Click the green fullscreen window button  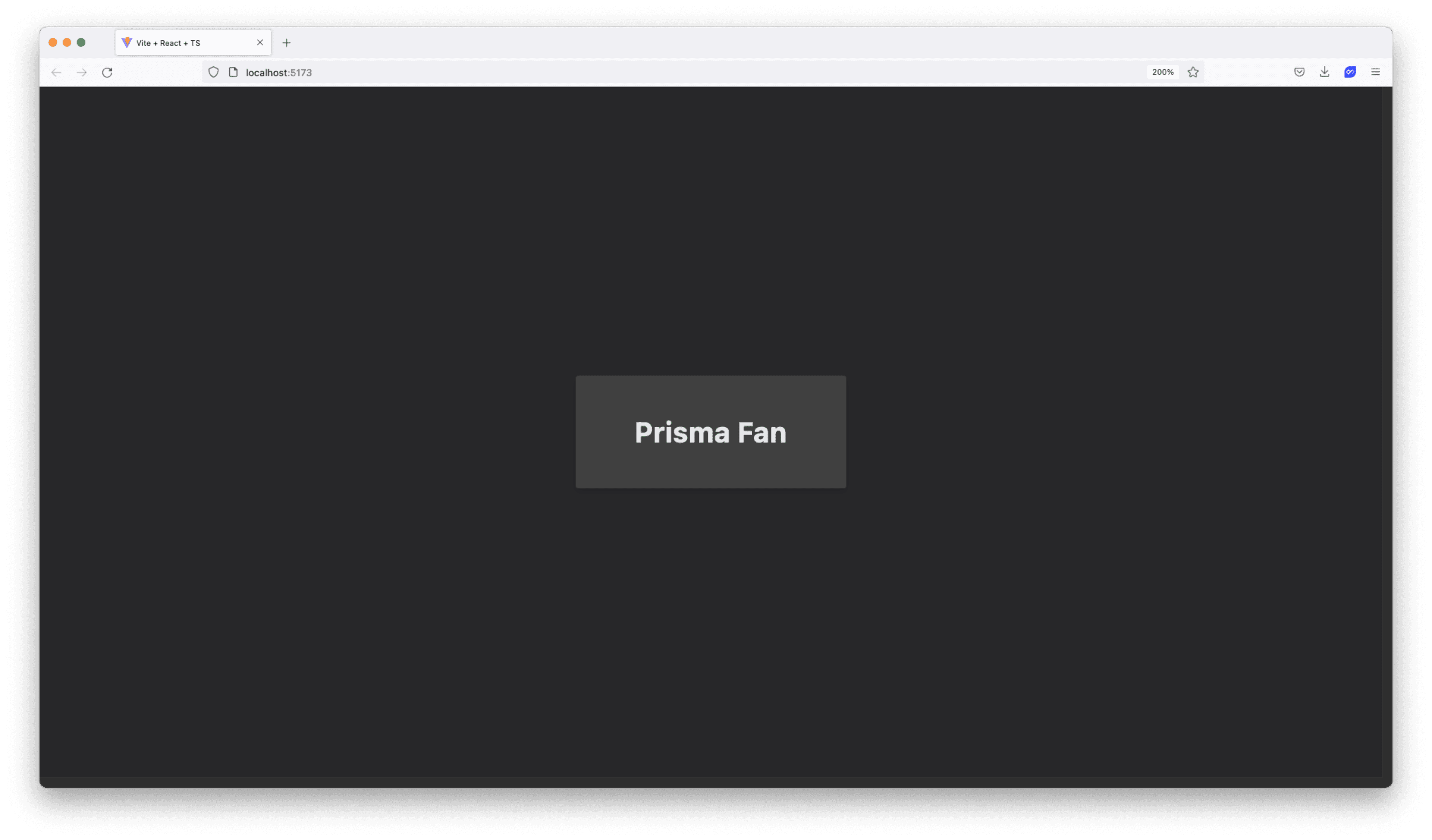point(81,43)
